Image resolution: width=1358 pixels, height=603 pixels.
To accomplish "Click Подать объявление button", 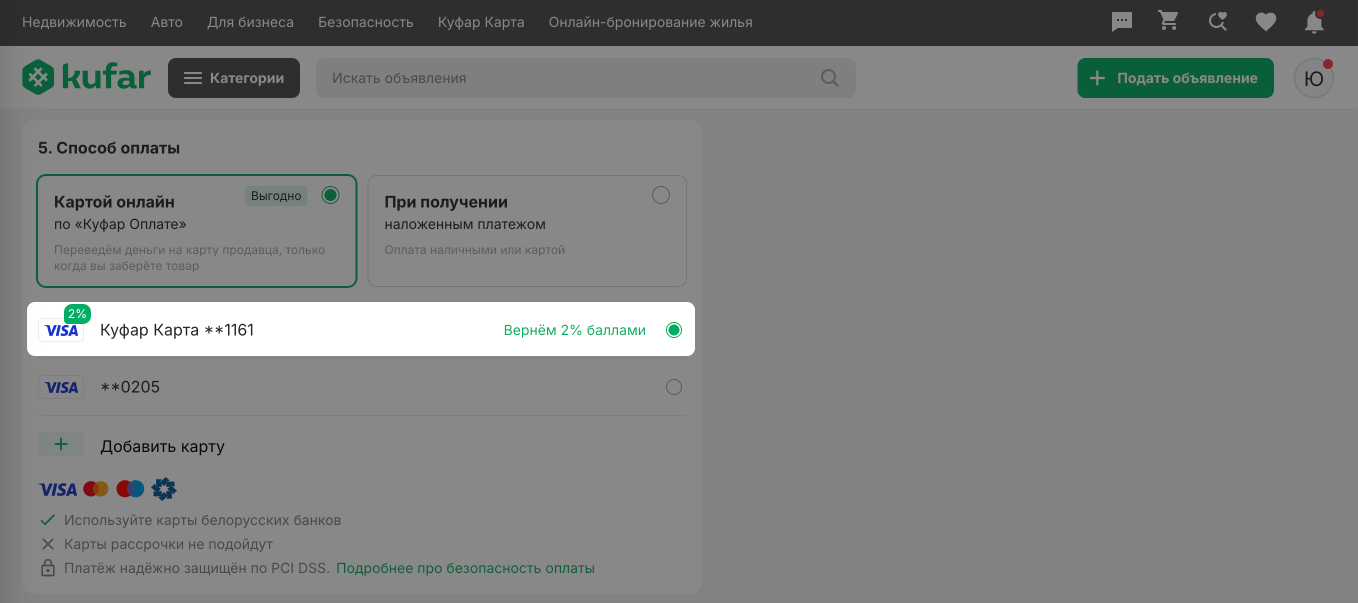I will click(1175, 78).
